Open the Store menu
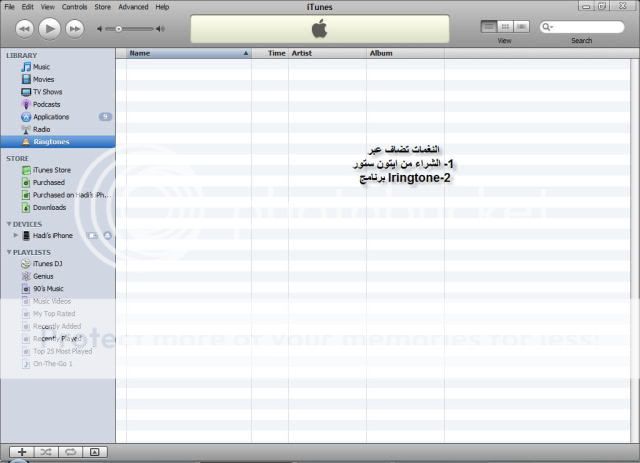 102,7
